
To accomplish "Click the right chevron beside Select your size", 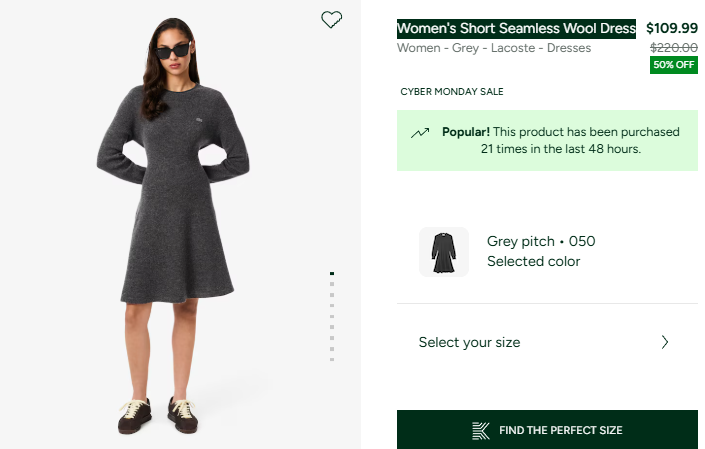I will [666, 342].
